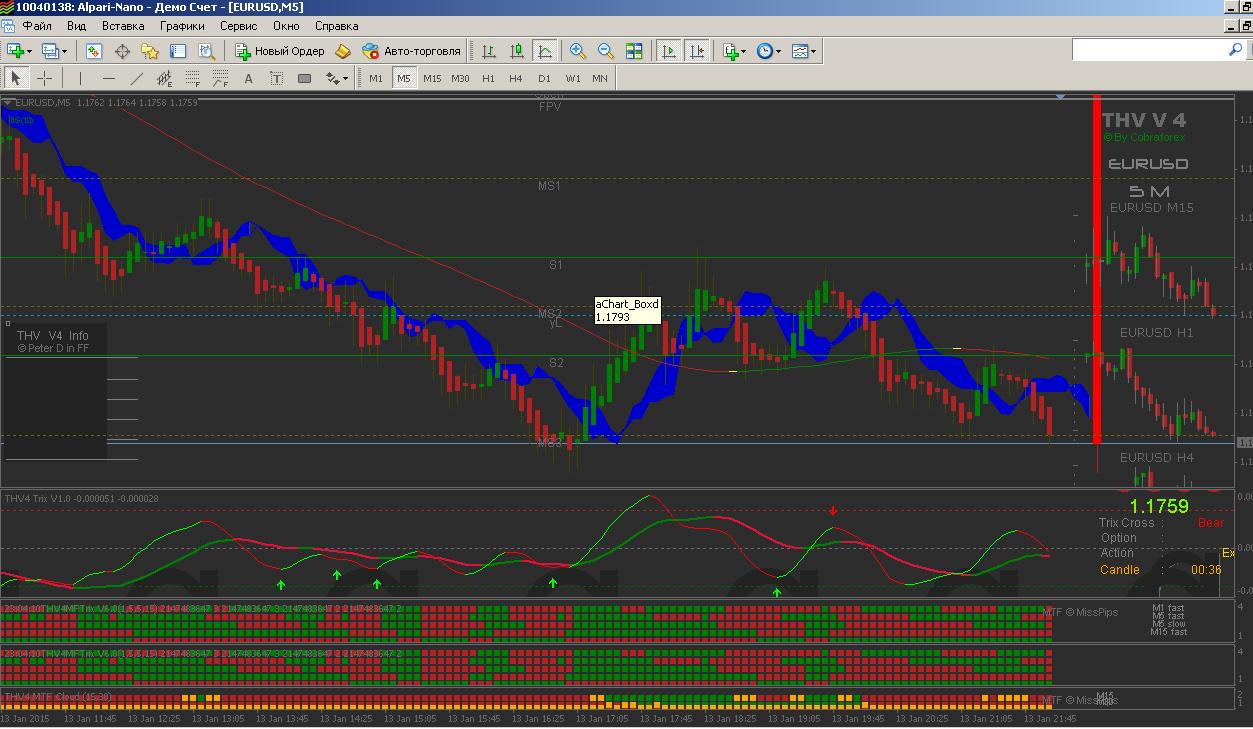The height and width of the screenshot is (729, 1253).
Task: Select the cursor arrow tool
Action: tap(16, 78)
